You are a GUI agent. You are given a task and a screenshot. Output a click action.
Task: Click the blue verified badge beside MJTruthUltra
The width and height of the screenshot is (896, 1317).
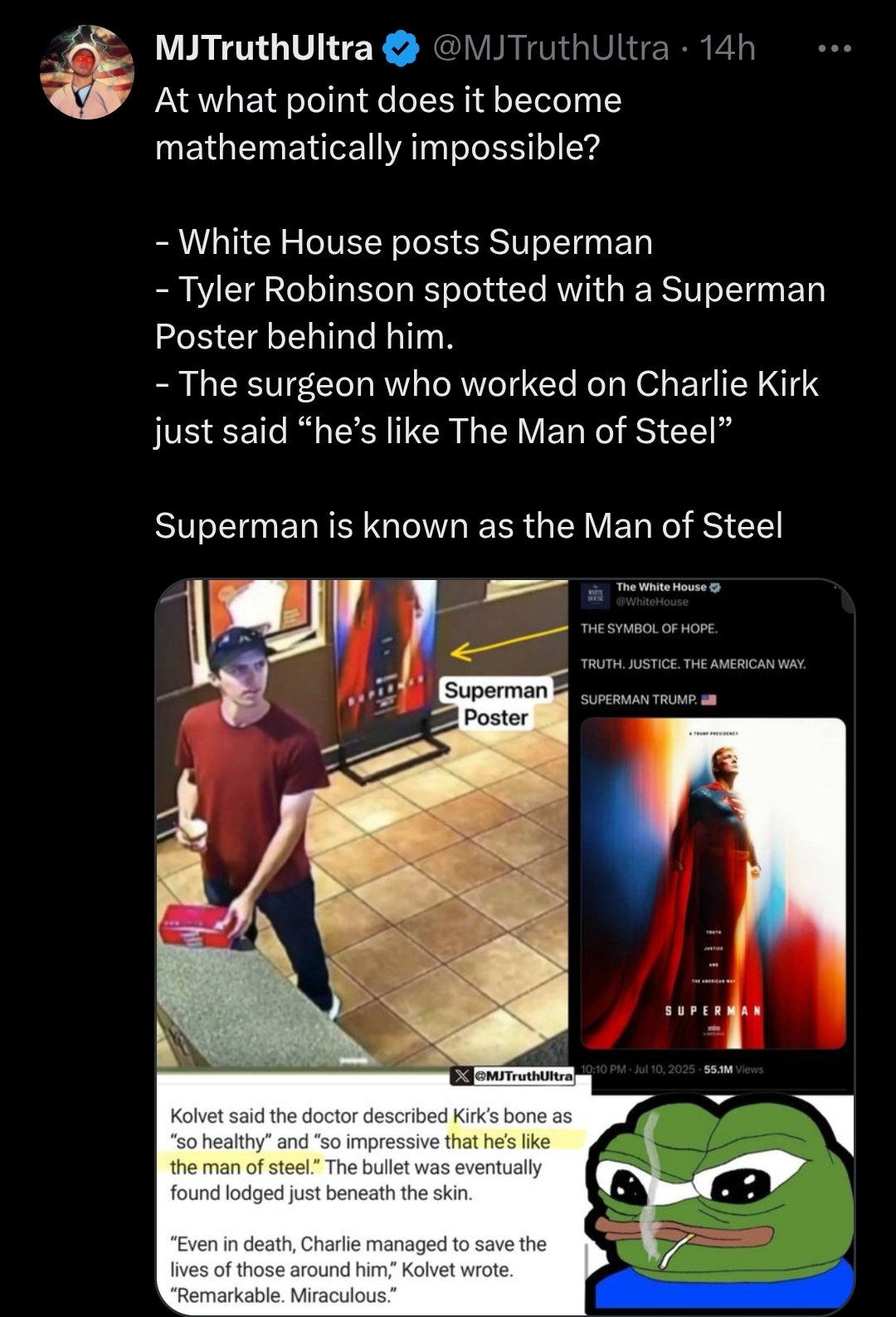400,49
